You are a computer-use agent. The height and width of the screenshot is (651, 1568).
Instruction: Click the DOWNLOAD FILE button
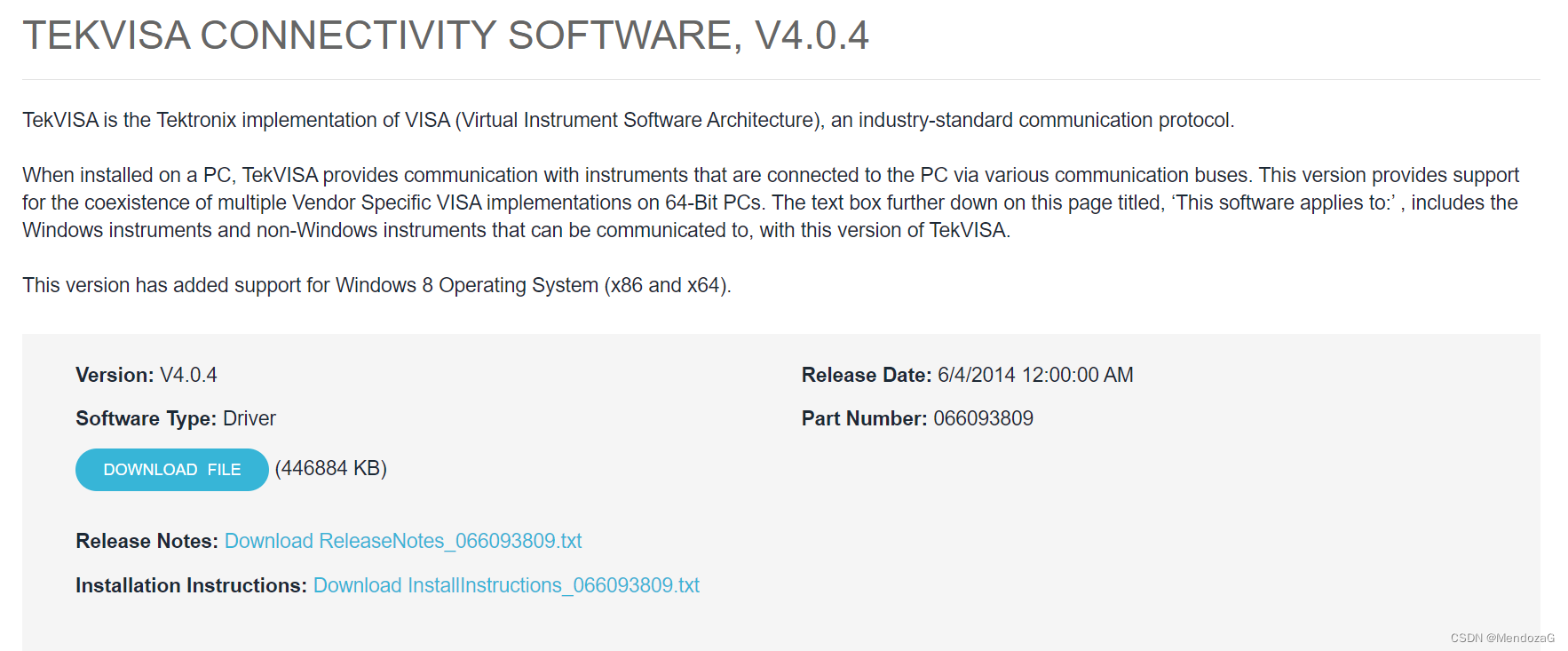(x=171, y=469)
